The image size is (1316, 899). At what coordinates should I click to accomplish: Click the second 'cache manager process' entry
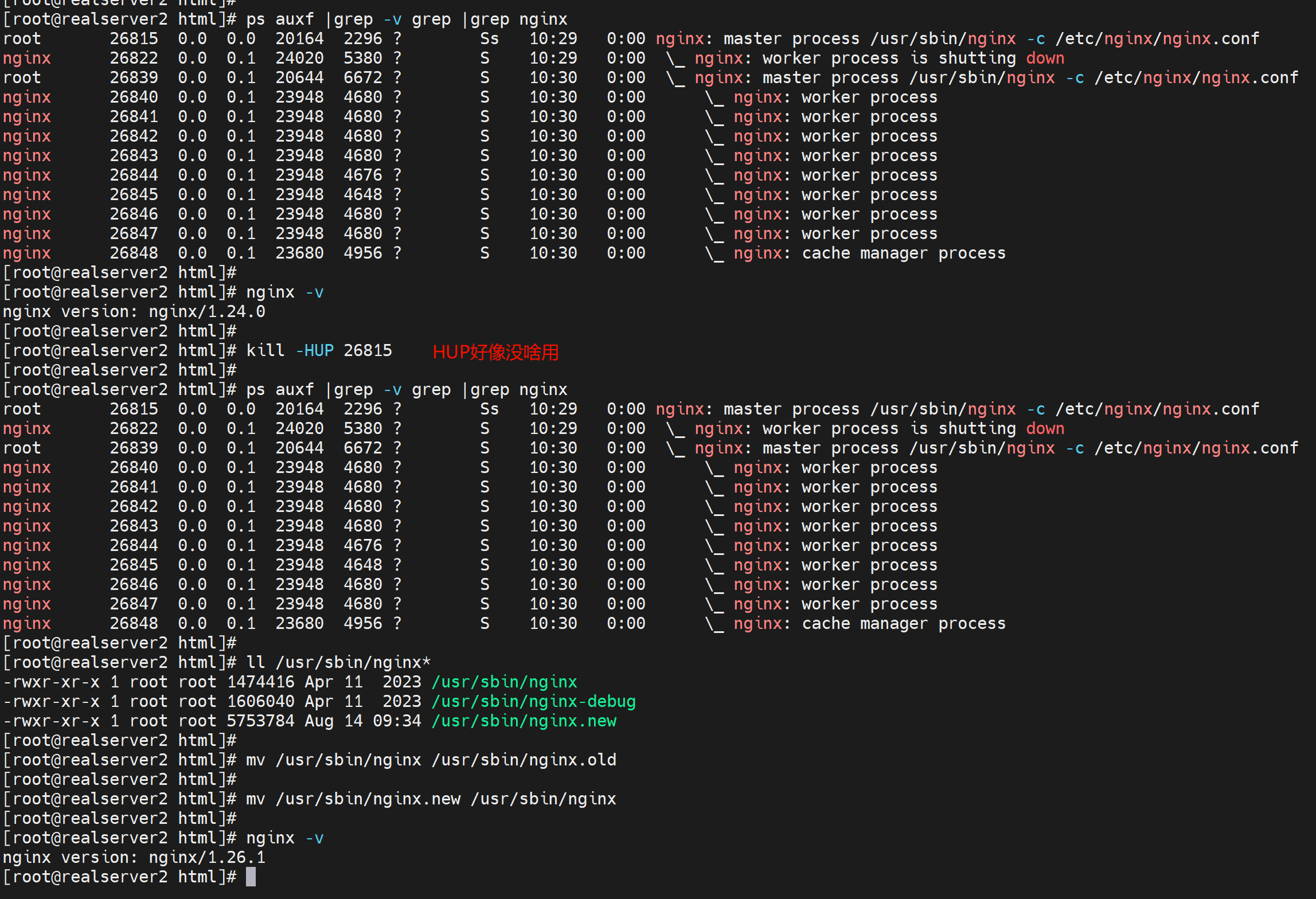(x=903, y=623)
